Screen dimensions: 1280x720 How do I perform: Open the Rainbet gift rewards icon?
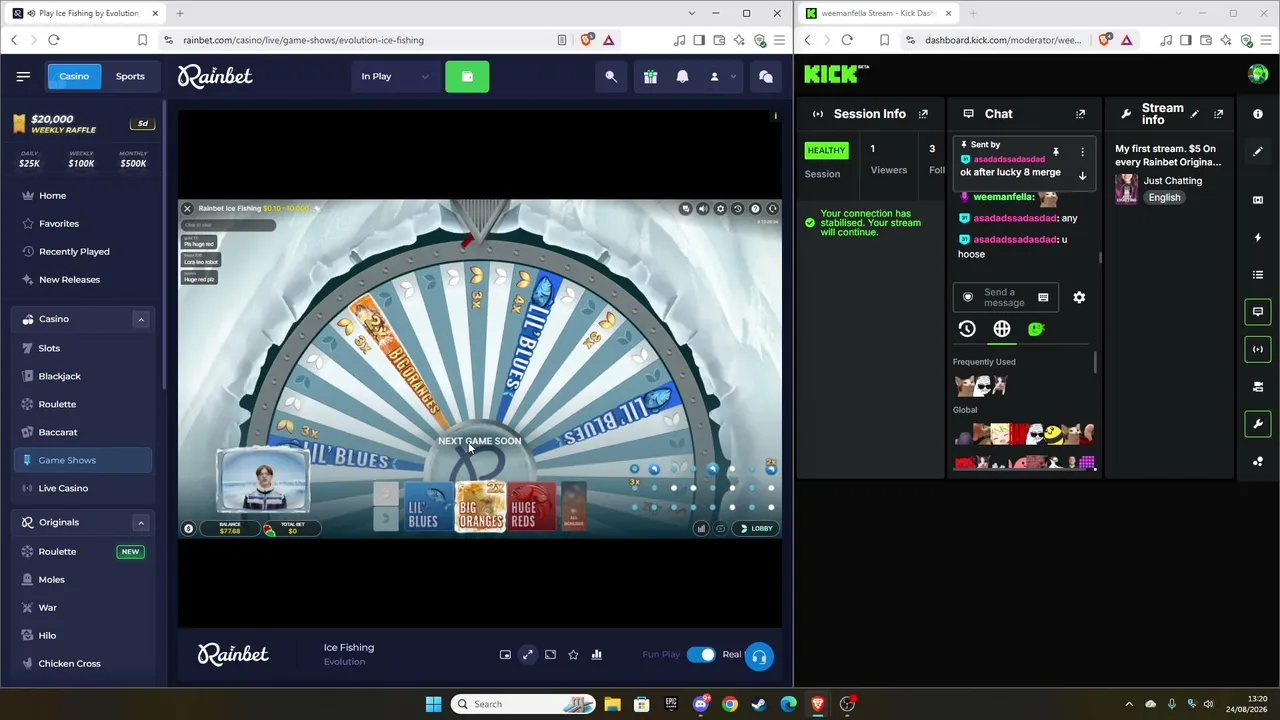pos(651,76)
